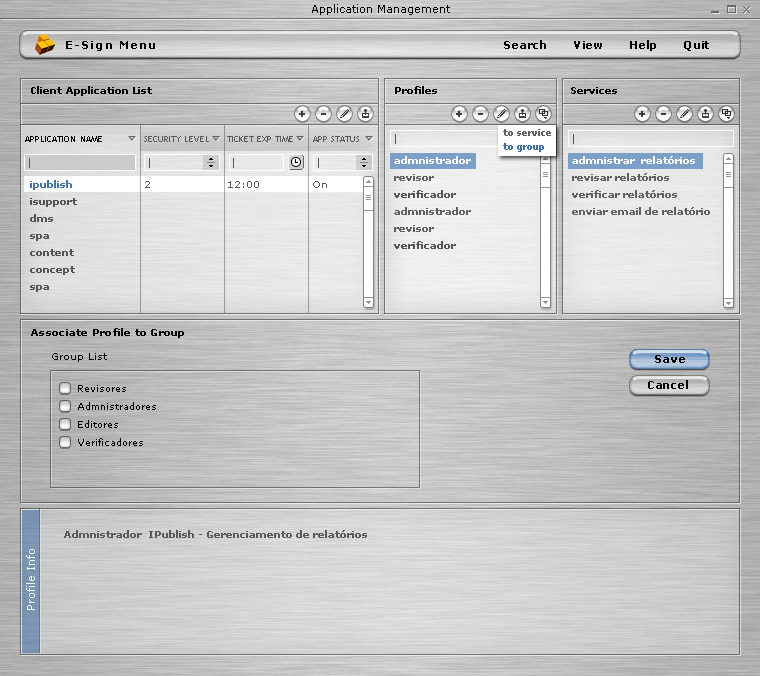Click the associate icon in Profiles toolbar

[543, 114]
